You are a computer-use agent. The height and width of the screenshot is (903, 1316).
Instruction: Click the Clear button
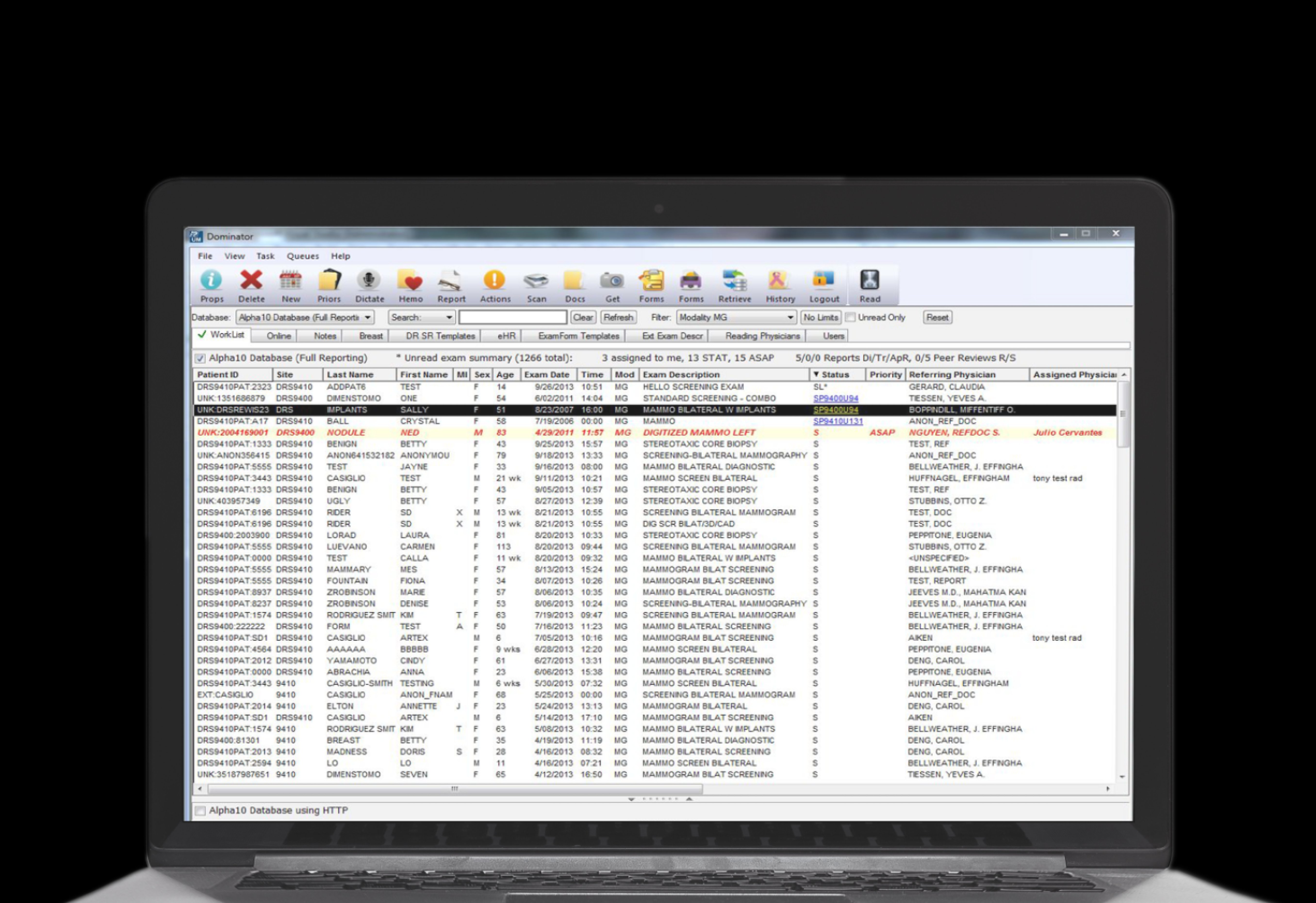pos(583,317)
